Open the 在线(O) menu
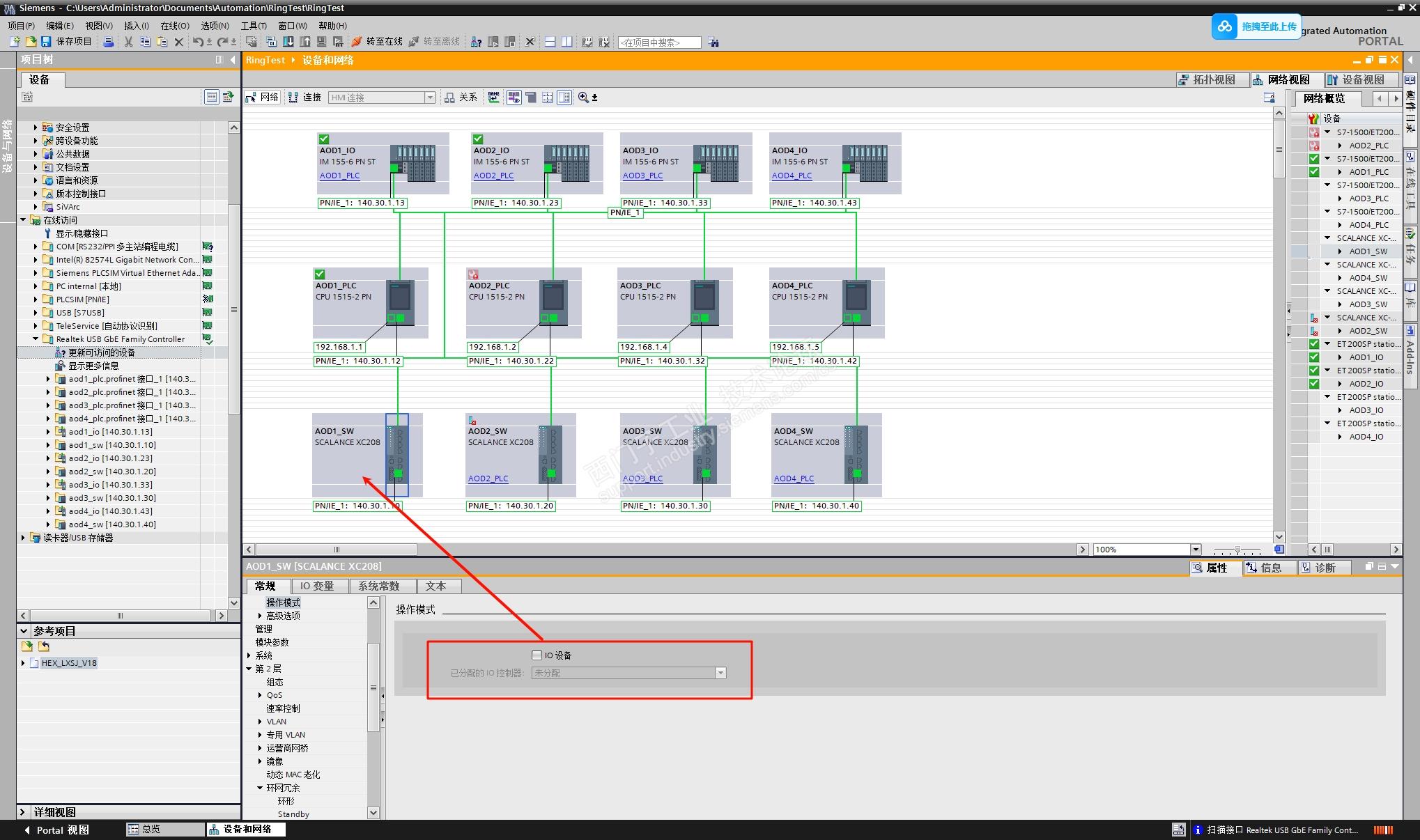The image size is (1420, 840). [x=174, y=26]
